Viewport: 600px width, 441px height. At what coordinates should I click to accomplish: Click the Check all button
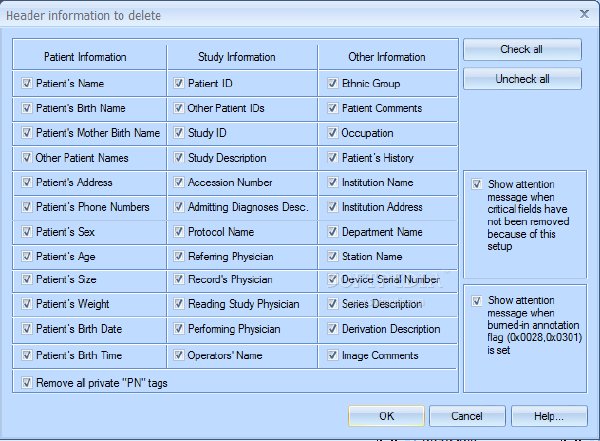click(522, 49)
